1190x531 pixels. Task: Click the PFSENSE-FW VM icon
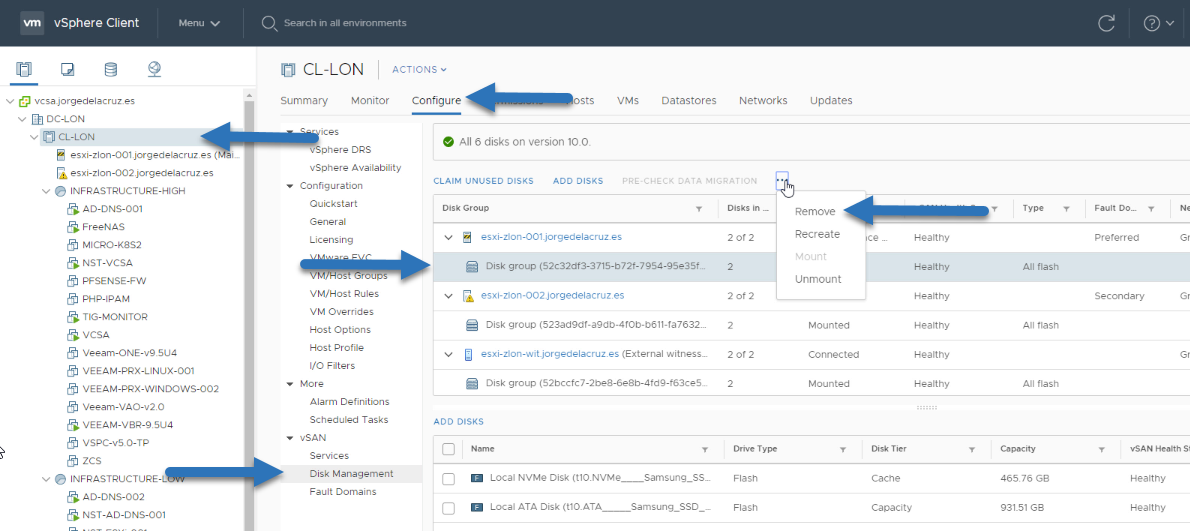click(74, 281)
